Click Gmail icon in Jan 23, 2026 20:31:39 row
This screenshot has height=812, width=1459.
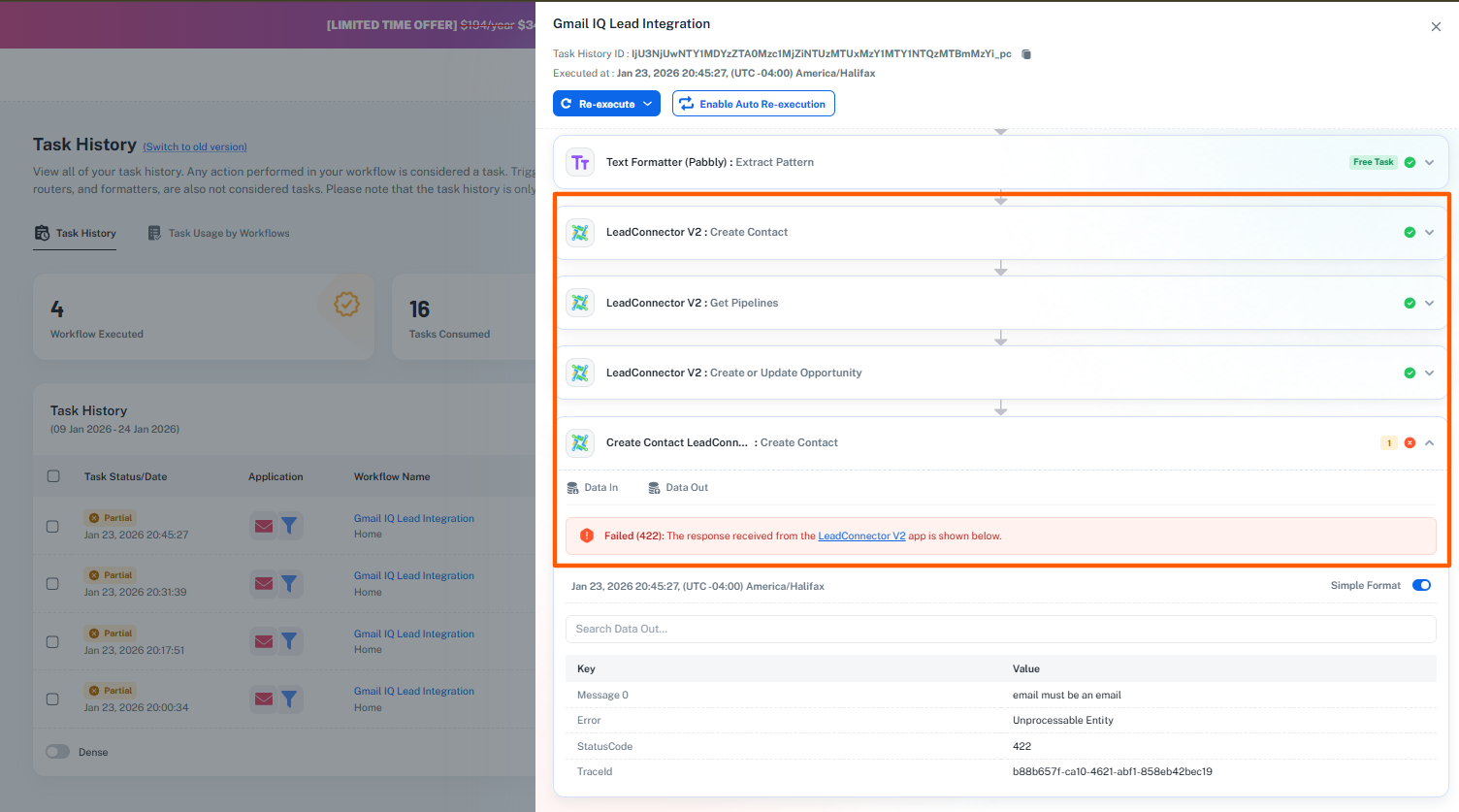pos(264,583)
